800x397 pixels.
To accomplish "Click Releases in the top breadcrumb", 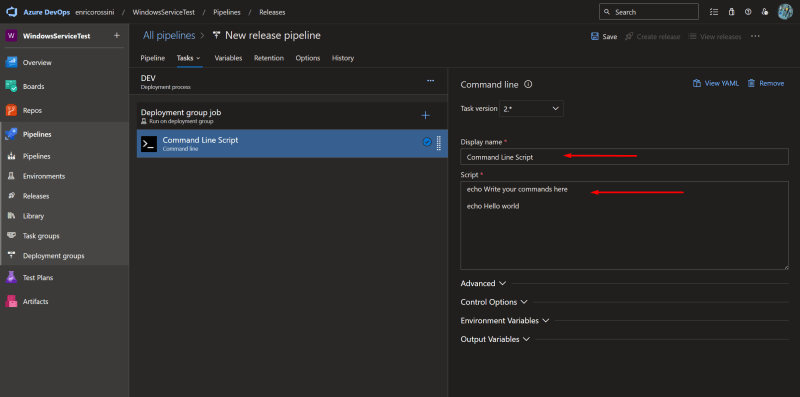I will pos(272,12).
